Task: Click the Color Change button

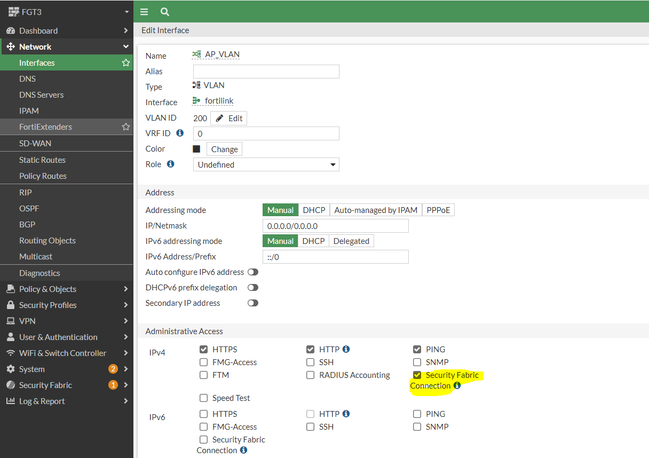Action: [x=224, y=149]
